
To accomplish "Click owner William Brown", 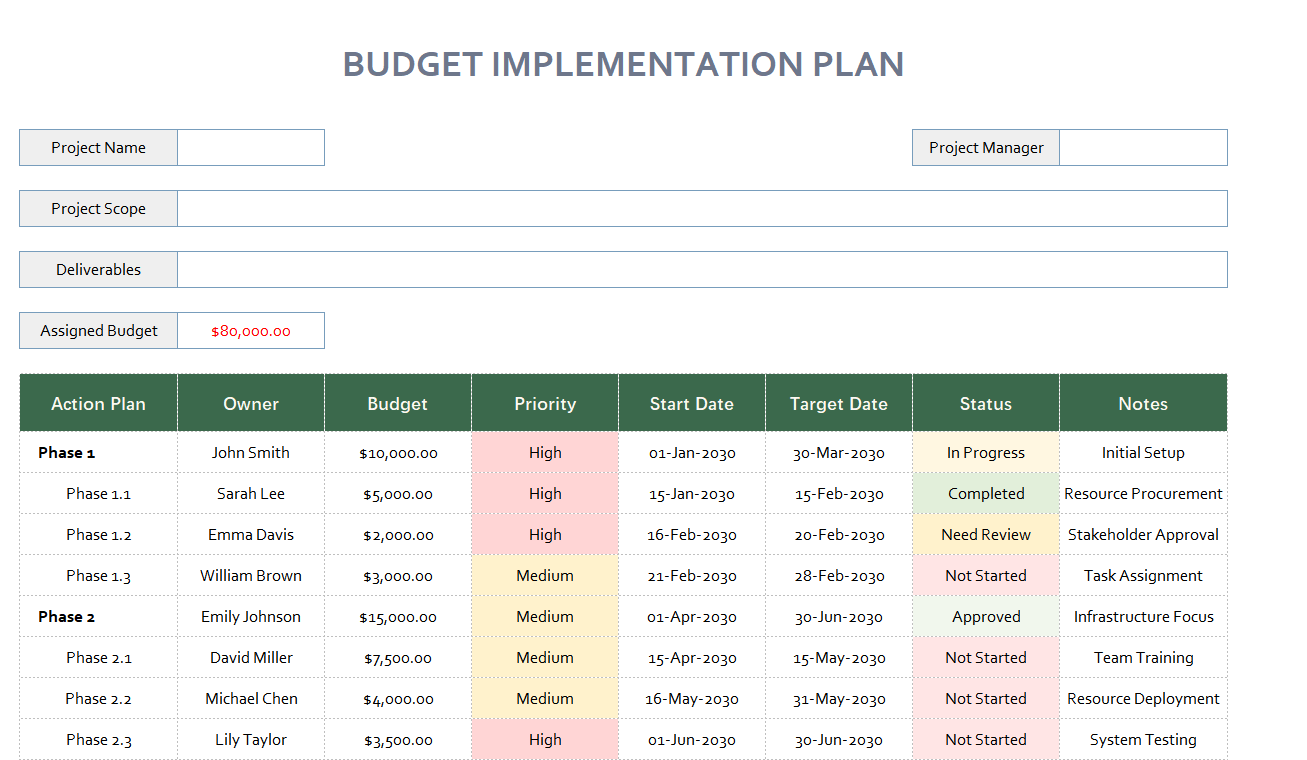I will coord(251,575).
